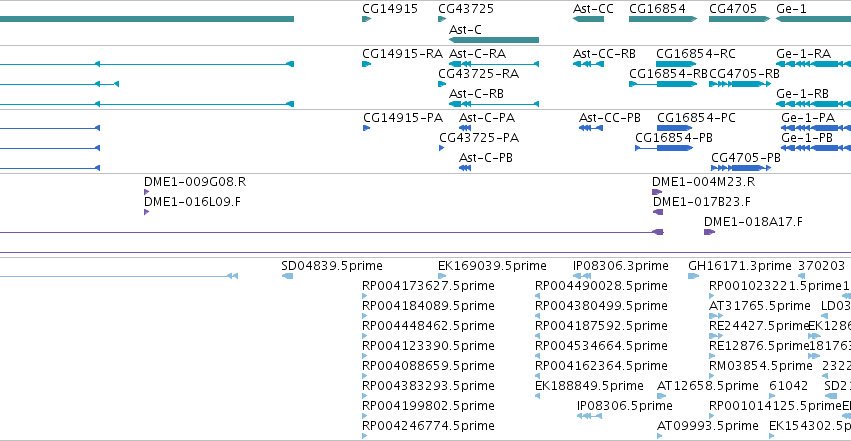Select EST IP08306.3prime
Screen dimensions: 851x441
click(582, 276)
